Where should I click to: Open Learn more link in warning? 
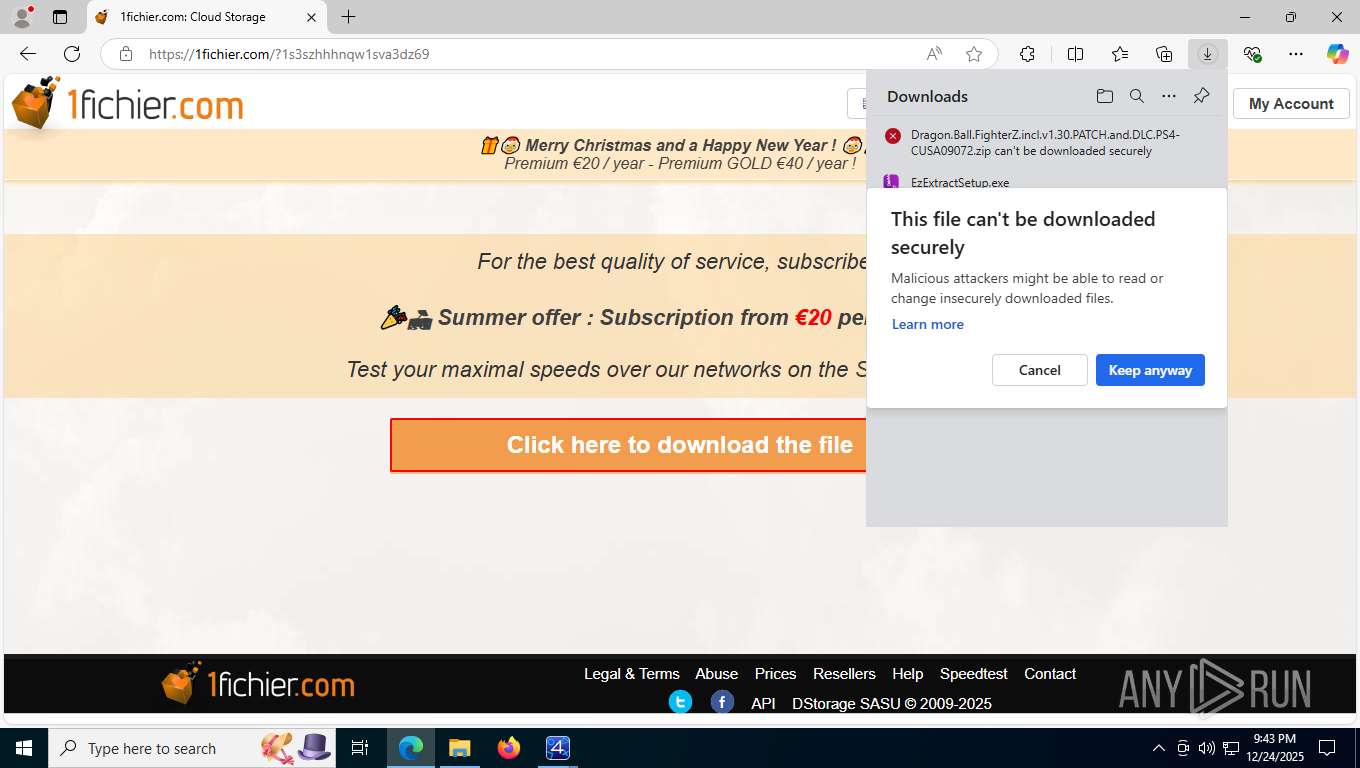pyautogui.click(x=927, y=324)
